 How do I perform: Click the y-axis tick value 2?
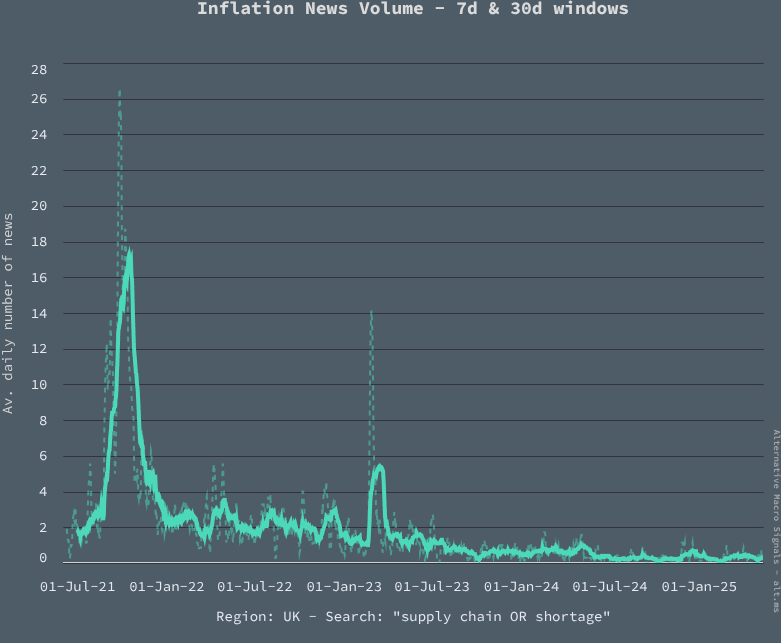click(43, 527)
